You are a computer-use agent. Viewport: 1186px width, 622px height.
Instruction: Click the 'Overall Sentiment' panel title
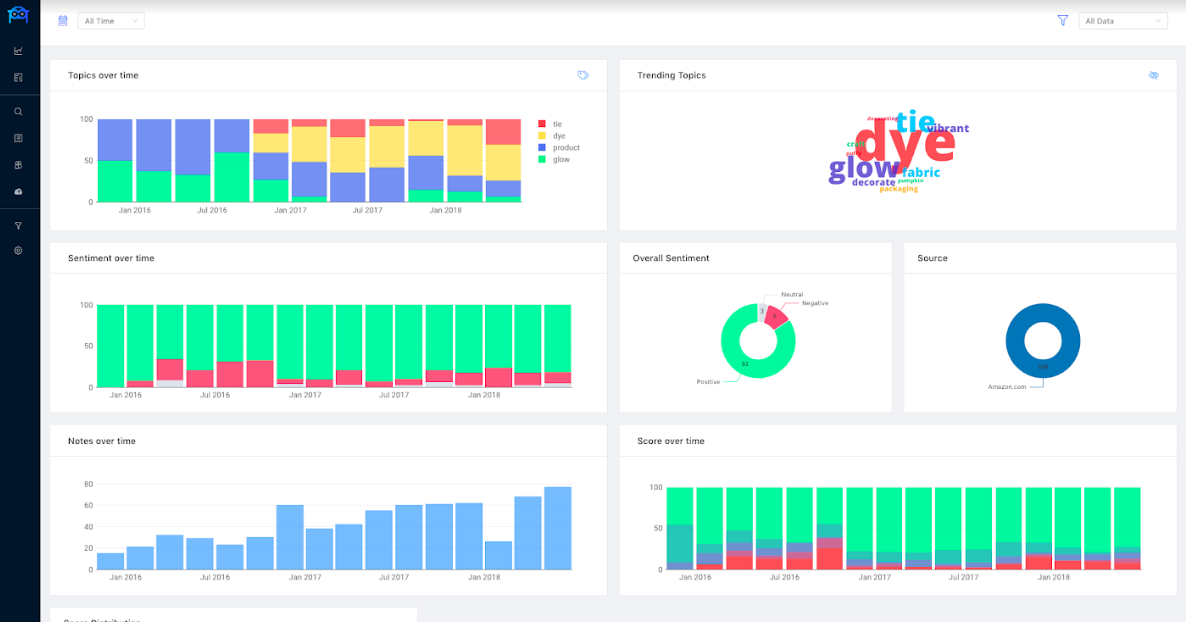[x=671, y=258]
